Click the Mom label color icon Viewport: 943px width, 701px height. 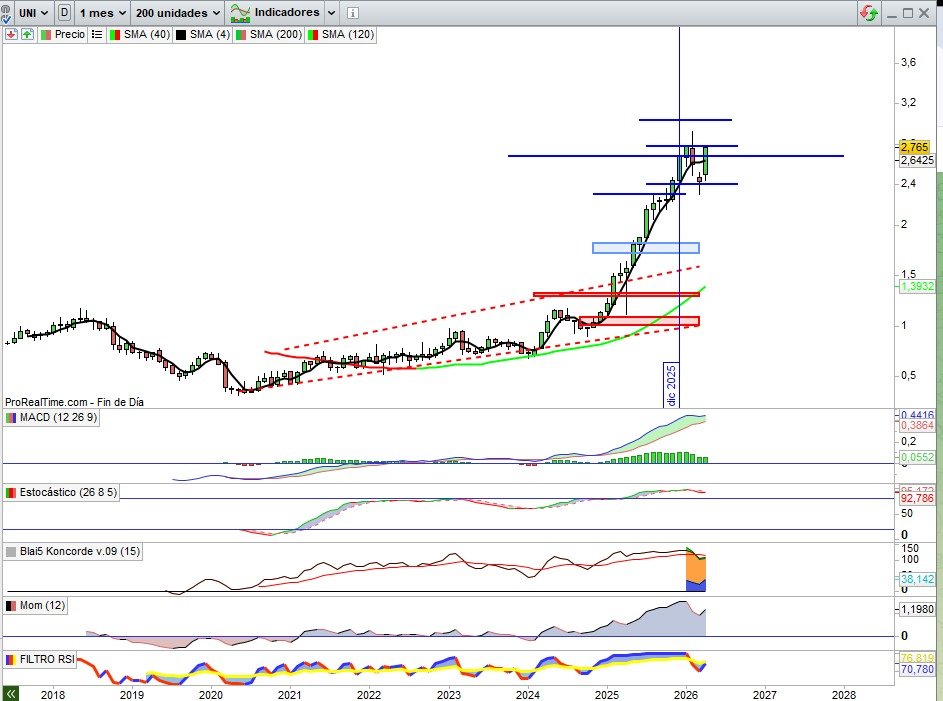point(11,606)
